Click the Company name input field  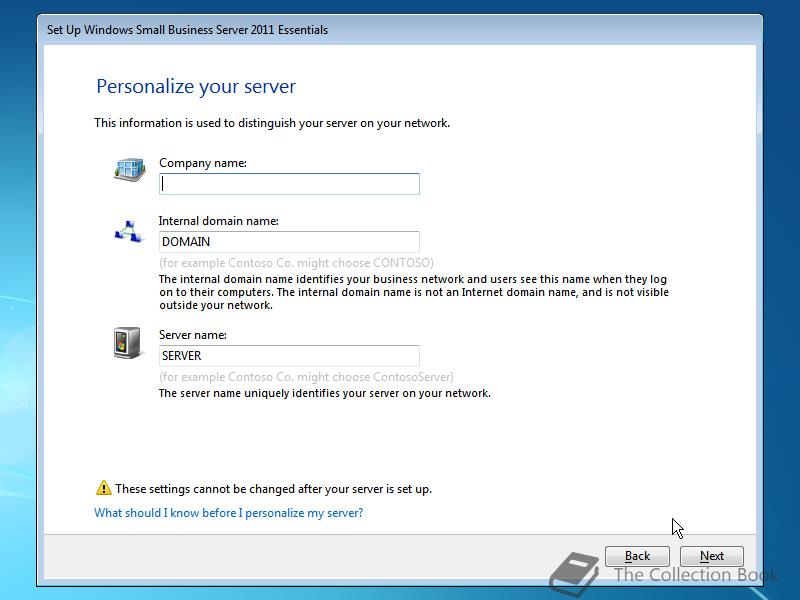tap(289, 184)
